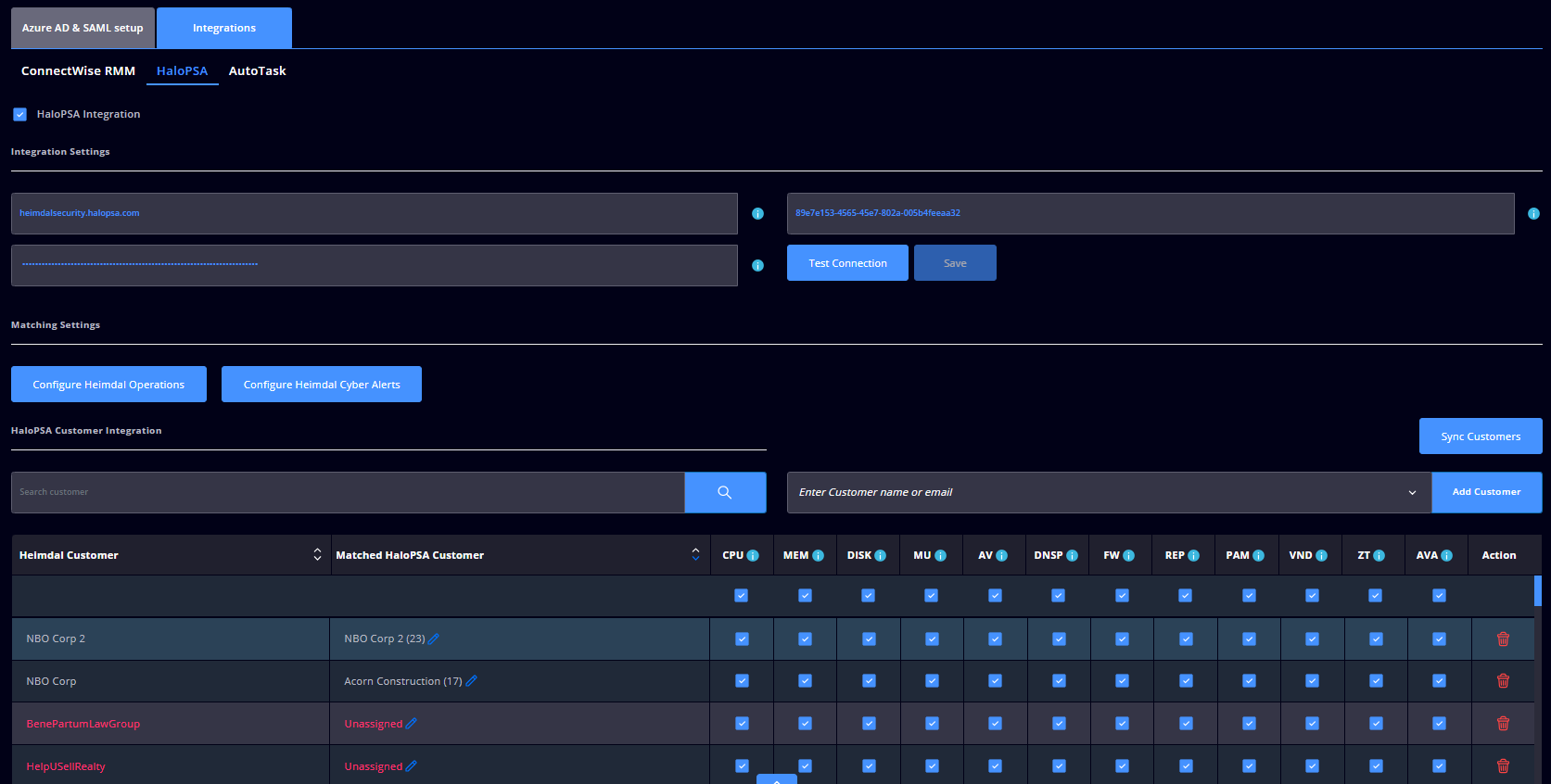Screen dimensions: 1551x784
Task: Open the HaloPSA sub-tab
Action: click(182, 71)
